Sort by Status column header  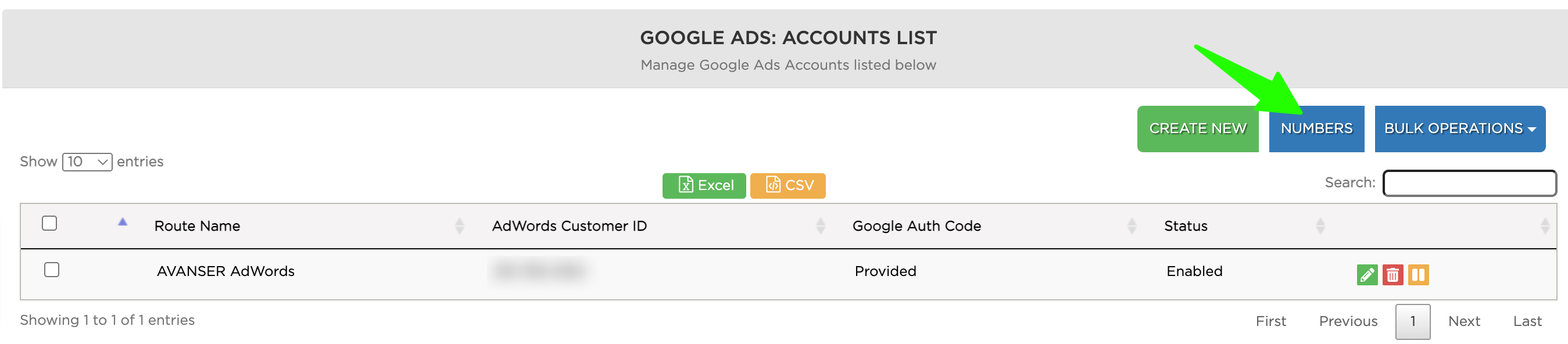[1185, 226]
